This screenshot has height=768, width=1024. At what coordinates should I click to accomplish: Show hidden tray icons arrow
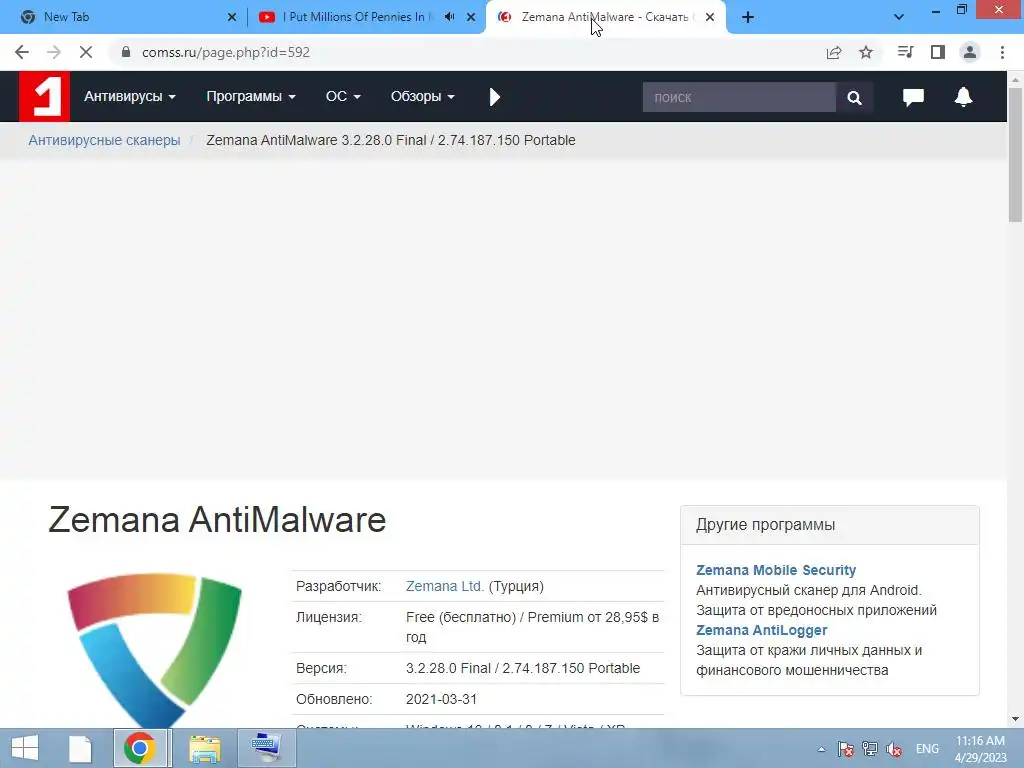(821, 749)
